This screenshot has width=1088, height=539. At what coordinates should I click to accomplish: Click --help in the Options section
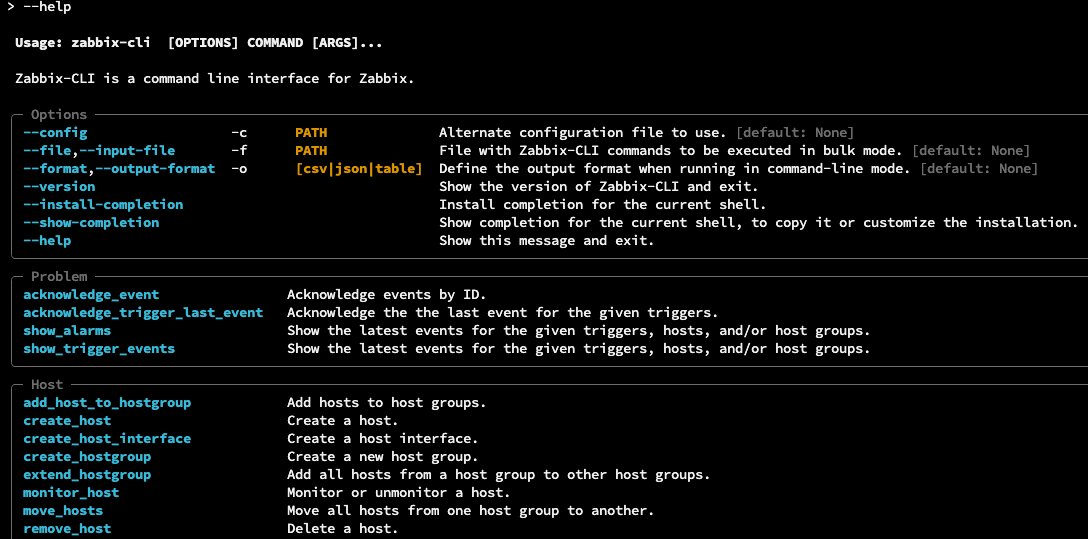pyautogui.click(x=47, y=241)
